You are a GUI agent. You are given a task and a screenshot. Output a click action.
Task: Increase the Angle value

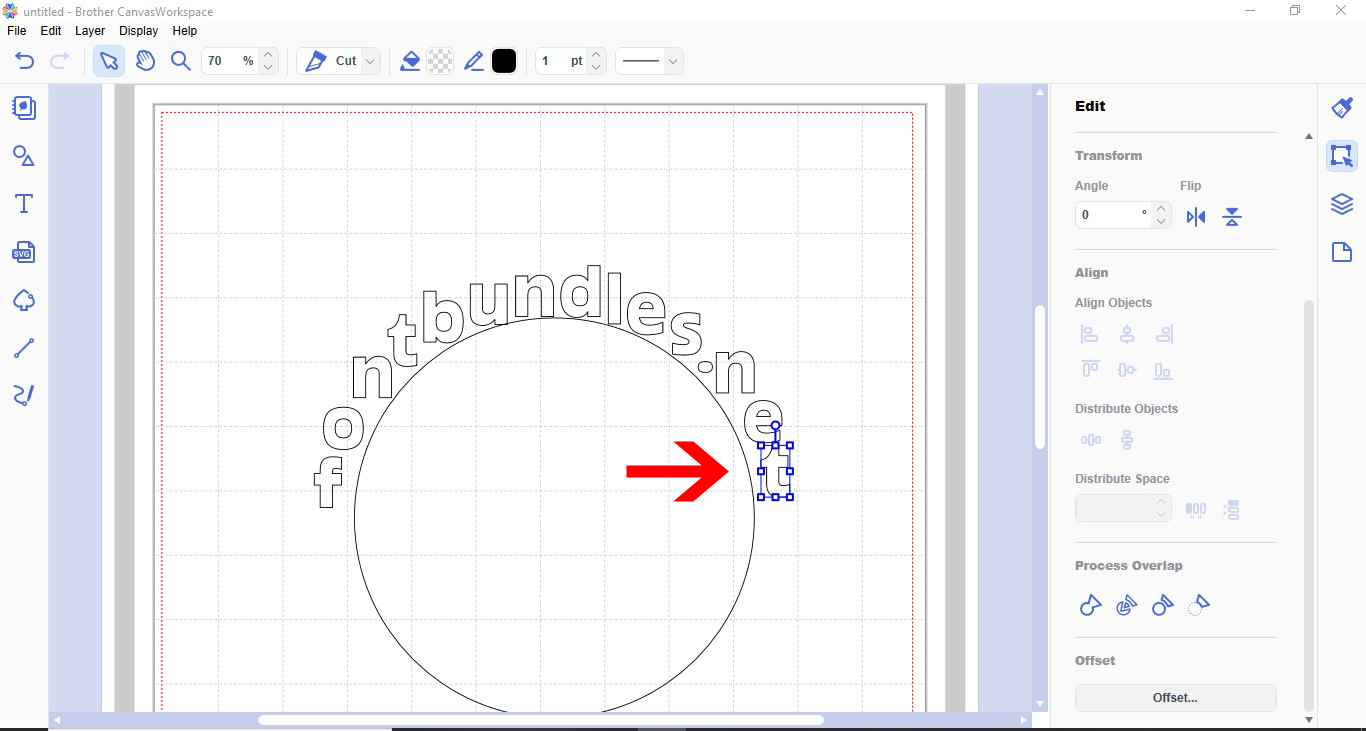coord(1161,209)
